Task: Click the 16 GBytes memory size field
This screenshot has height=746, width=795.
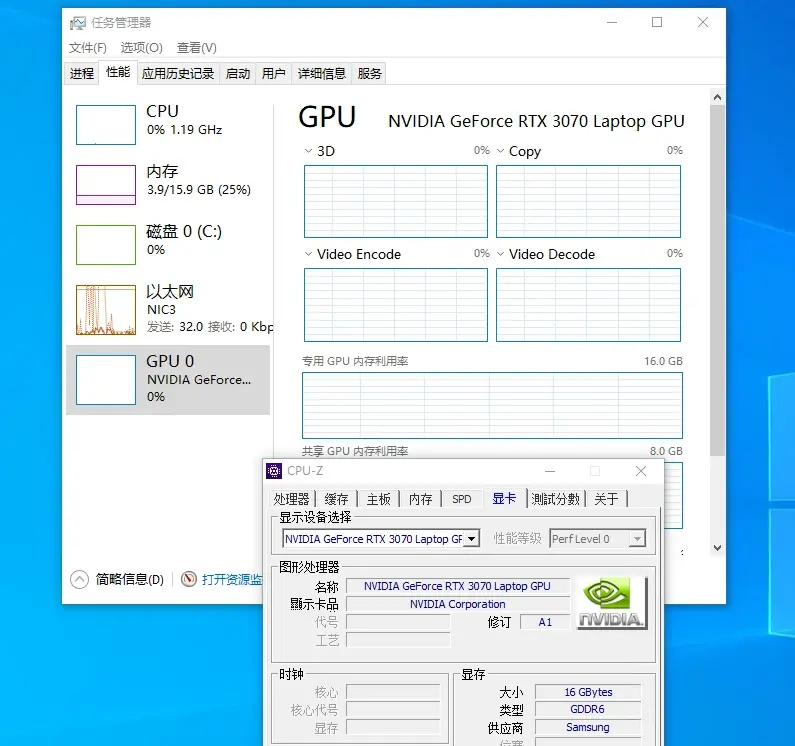Action: point(588,692)
